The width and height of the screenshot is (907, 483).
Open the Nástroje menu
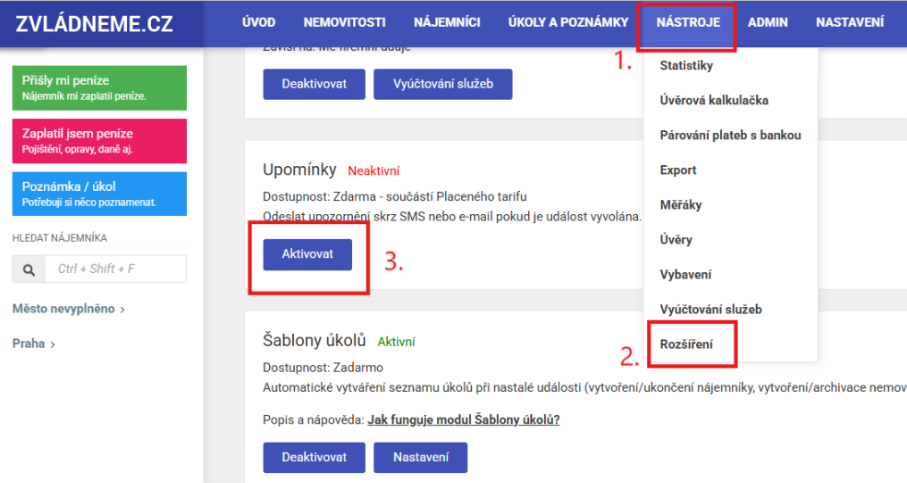tap(688, 22)
